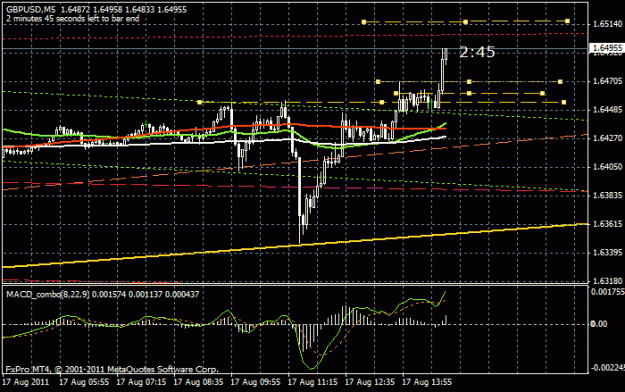
Task: Click the '17 Aug 2011' date label
Action: (26, 382)
